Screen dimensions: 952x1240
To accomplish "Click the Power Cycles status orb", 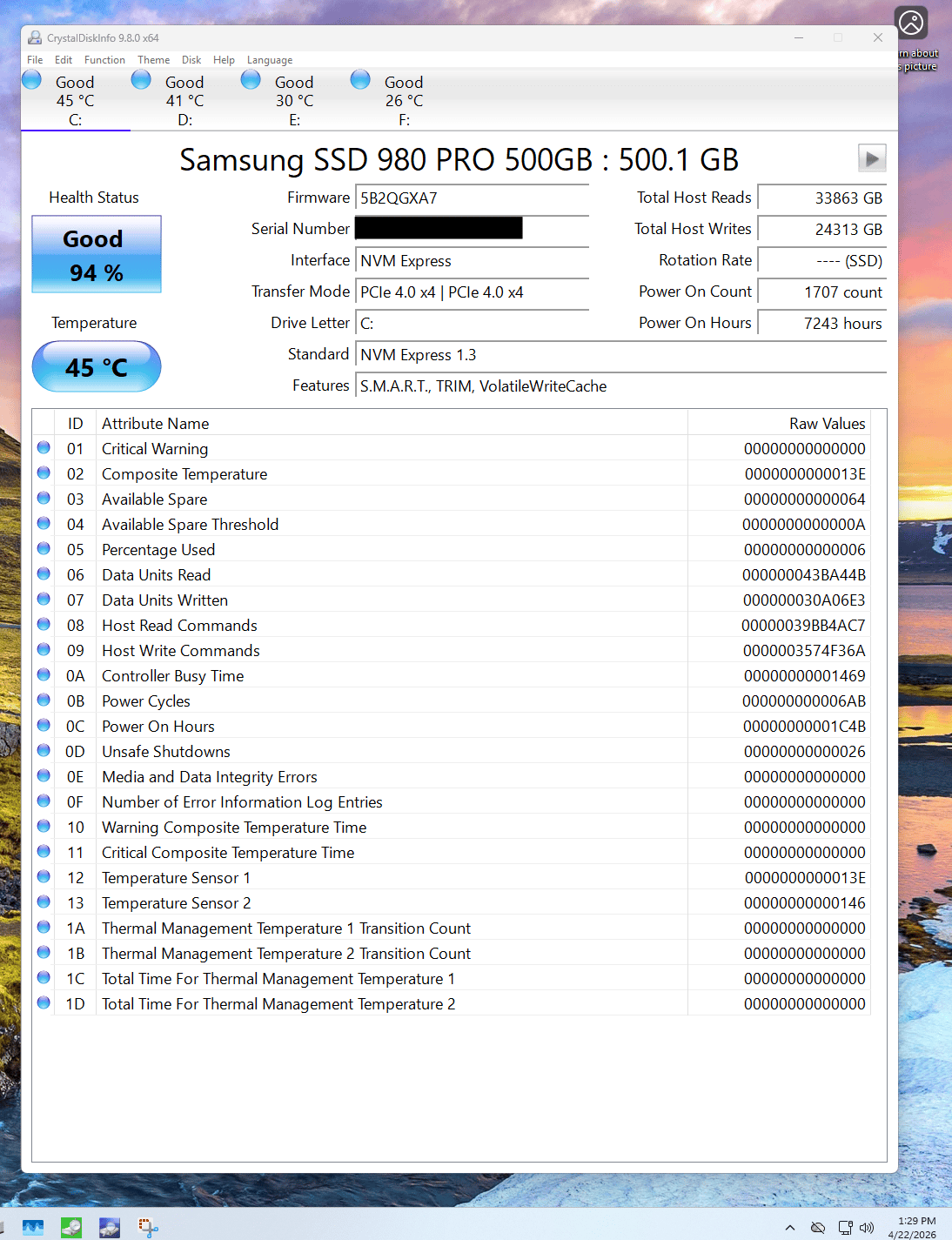I will [x=44, y=700].
